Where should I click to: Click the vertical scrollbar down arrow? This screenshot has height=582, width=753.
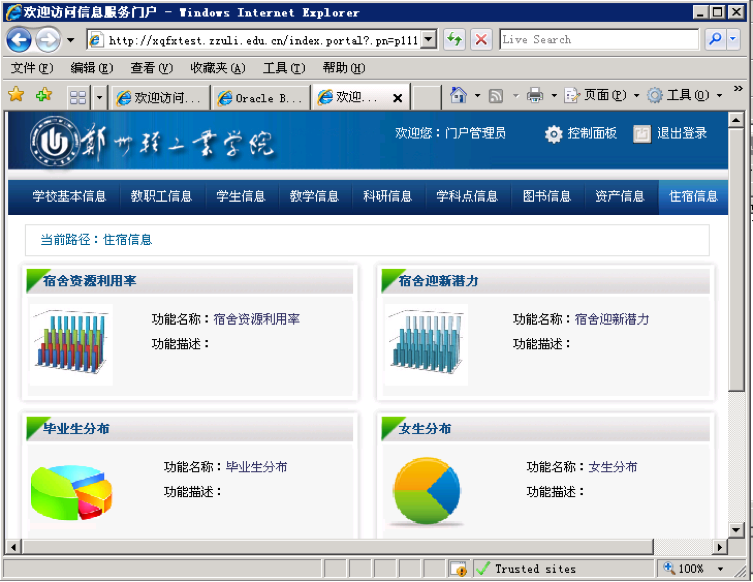point(736,530)
